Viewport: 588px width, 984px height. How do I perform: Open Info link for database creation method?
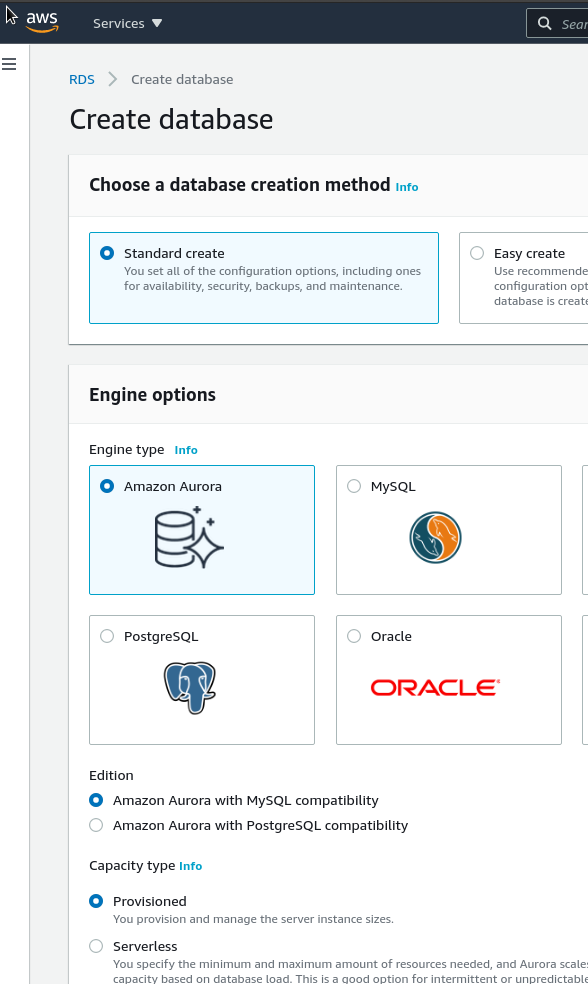407,187
